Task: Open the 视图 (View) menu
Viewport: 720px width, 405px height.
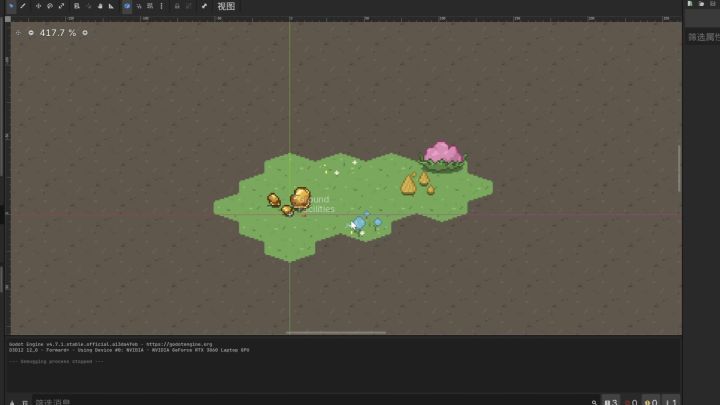Action: coord(226,6)
